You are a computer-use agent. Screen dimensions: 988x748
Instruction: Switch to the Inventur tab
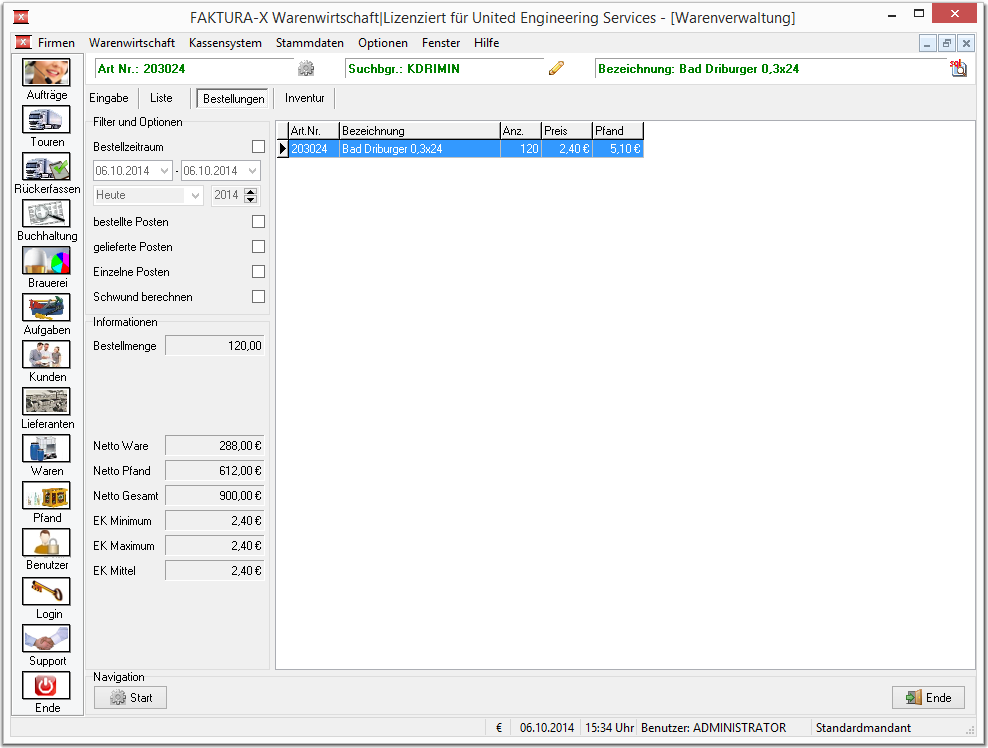click(304, 98)
